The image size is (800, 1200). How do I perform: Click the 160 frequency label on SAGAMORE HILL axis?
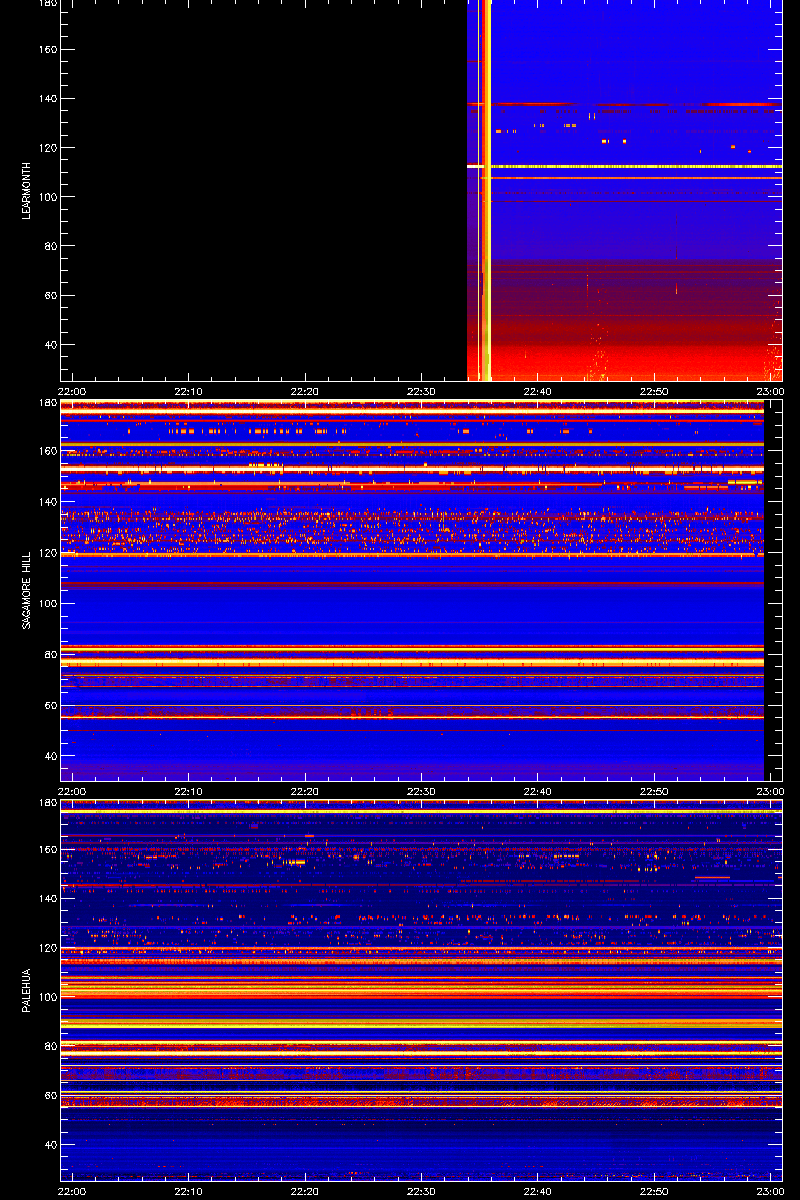49,450
